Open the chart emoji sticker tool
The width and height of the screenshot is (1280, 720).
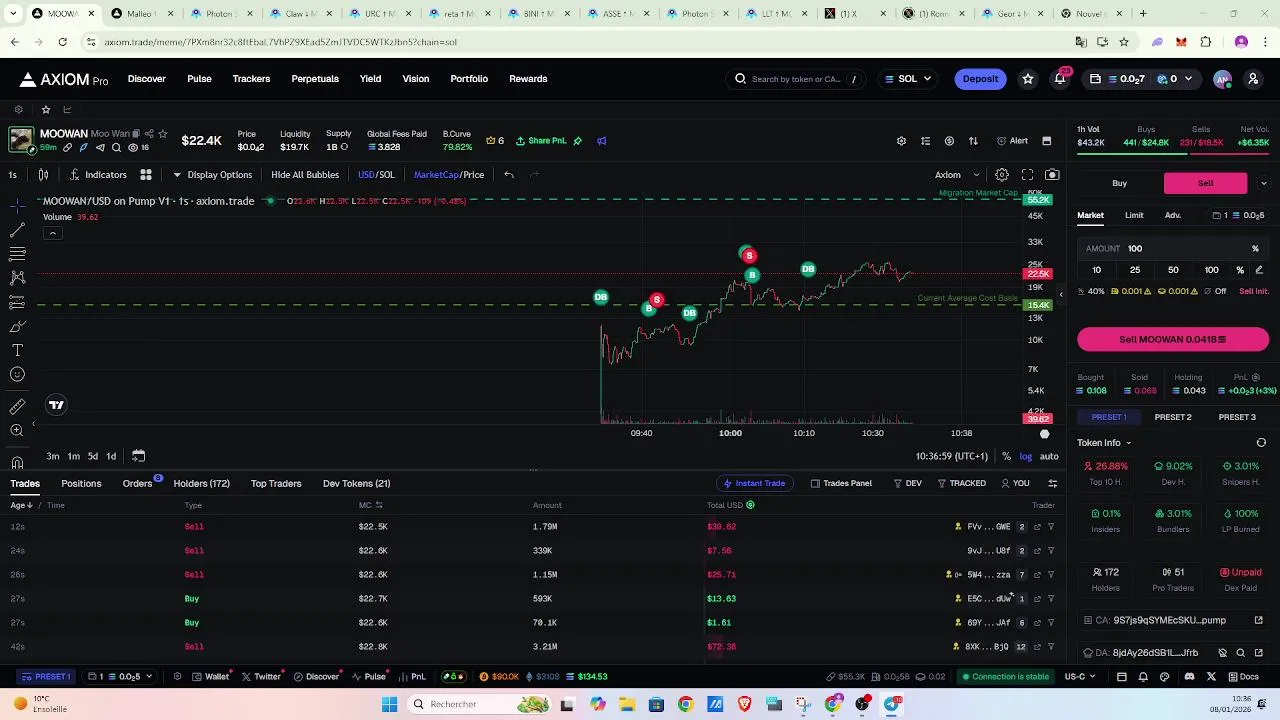point(17,374)
